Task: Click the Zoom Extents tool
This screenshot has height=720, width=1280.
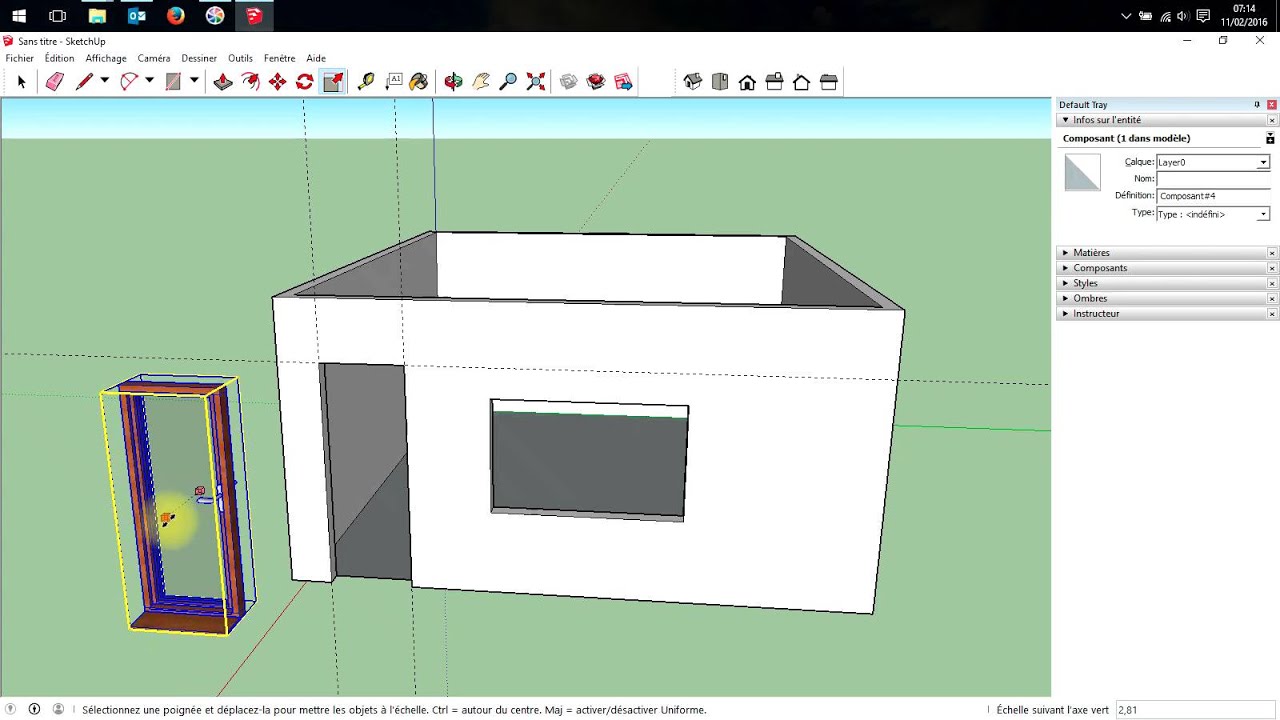Action: [536, 82]
